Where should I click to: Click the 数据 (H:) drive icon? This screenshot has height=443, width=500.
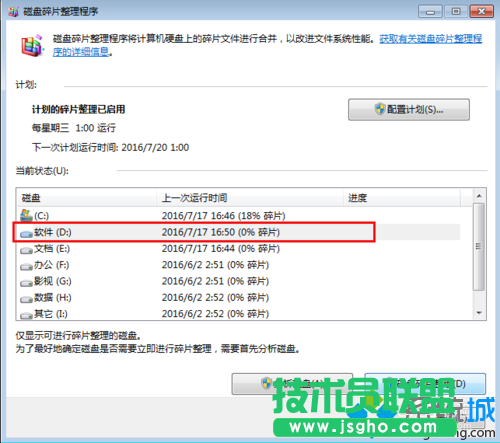26,299
